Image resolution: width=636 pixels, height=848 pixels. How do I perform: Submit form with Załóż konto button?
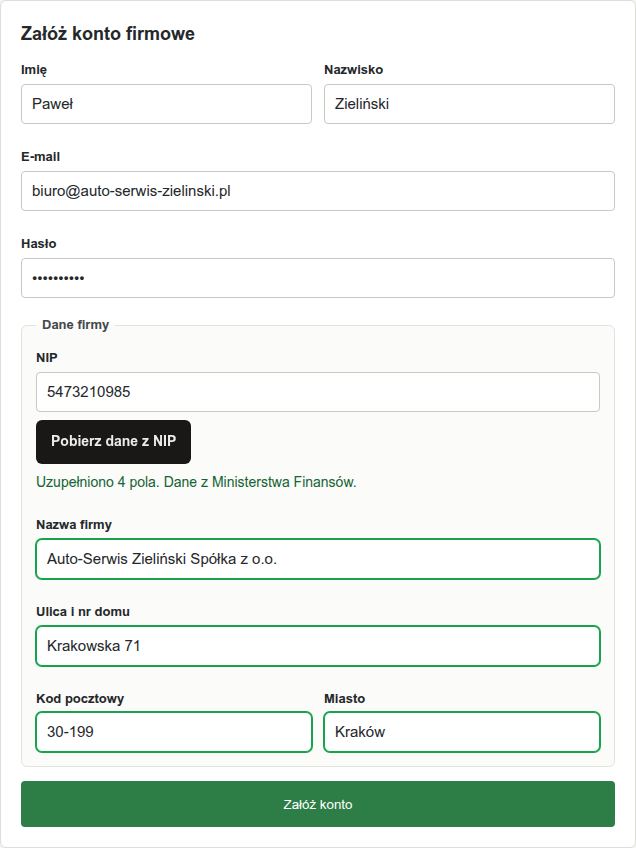click(x=318, y=804)
